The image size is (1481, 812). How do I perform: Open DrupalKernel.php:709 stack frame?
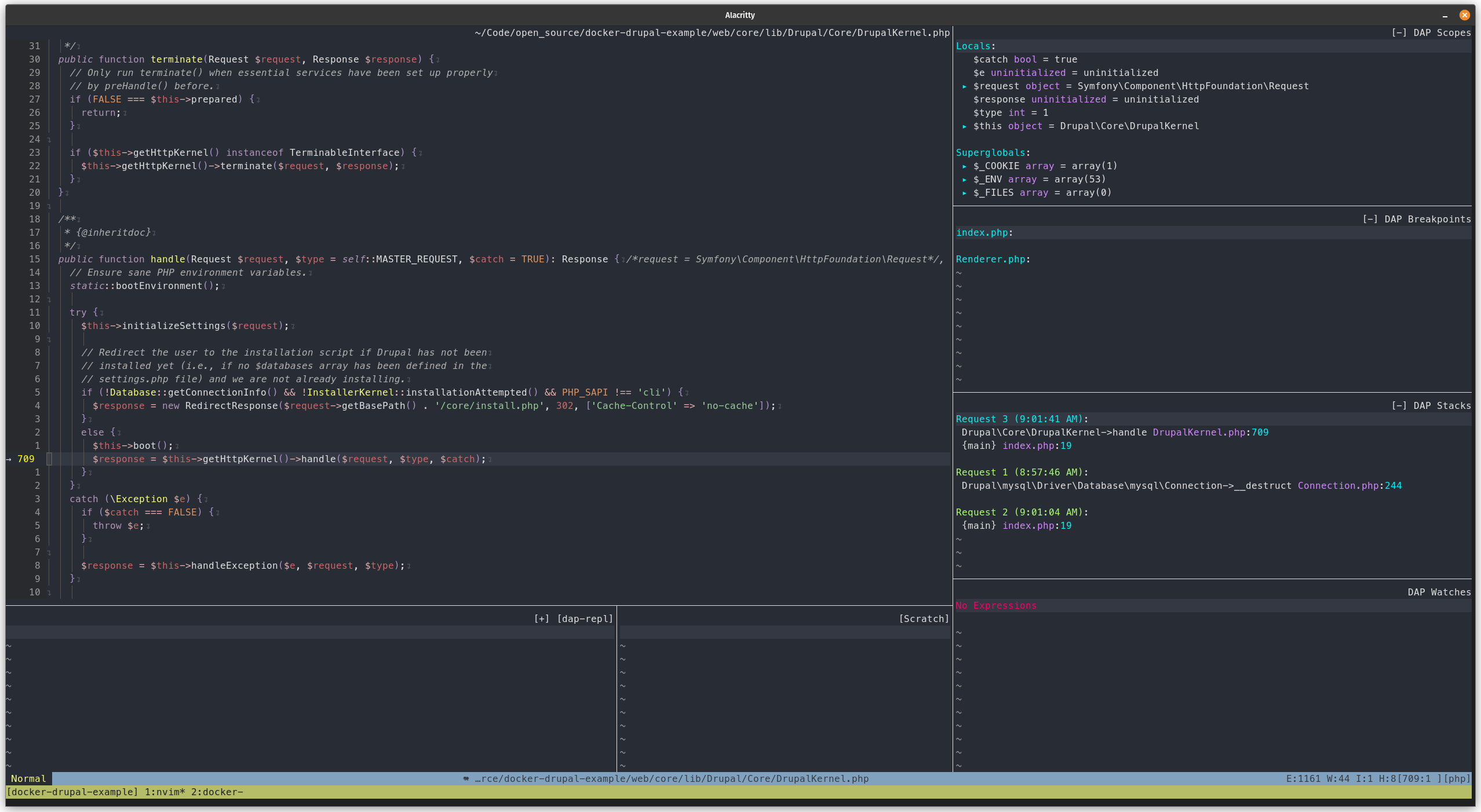pos(1210,433)
